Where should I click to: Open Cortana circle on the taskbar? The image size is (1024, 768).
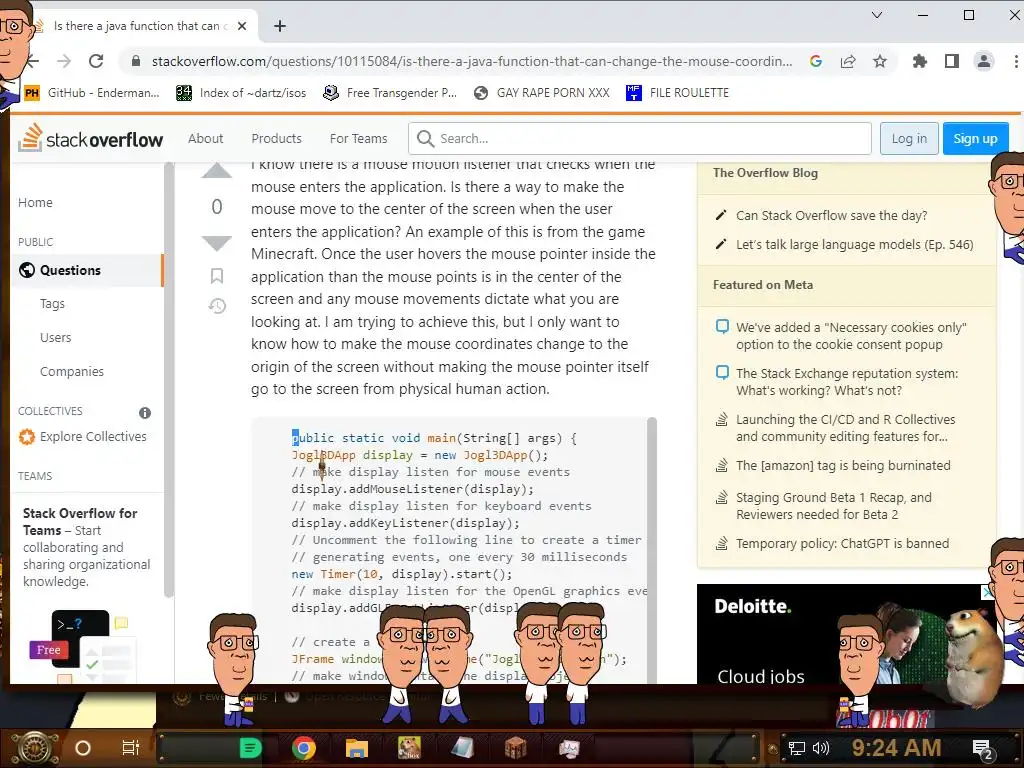82,748
